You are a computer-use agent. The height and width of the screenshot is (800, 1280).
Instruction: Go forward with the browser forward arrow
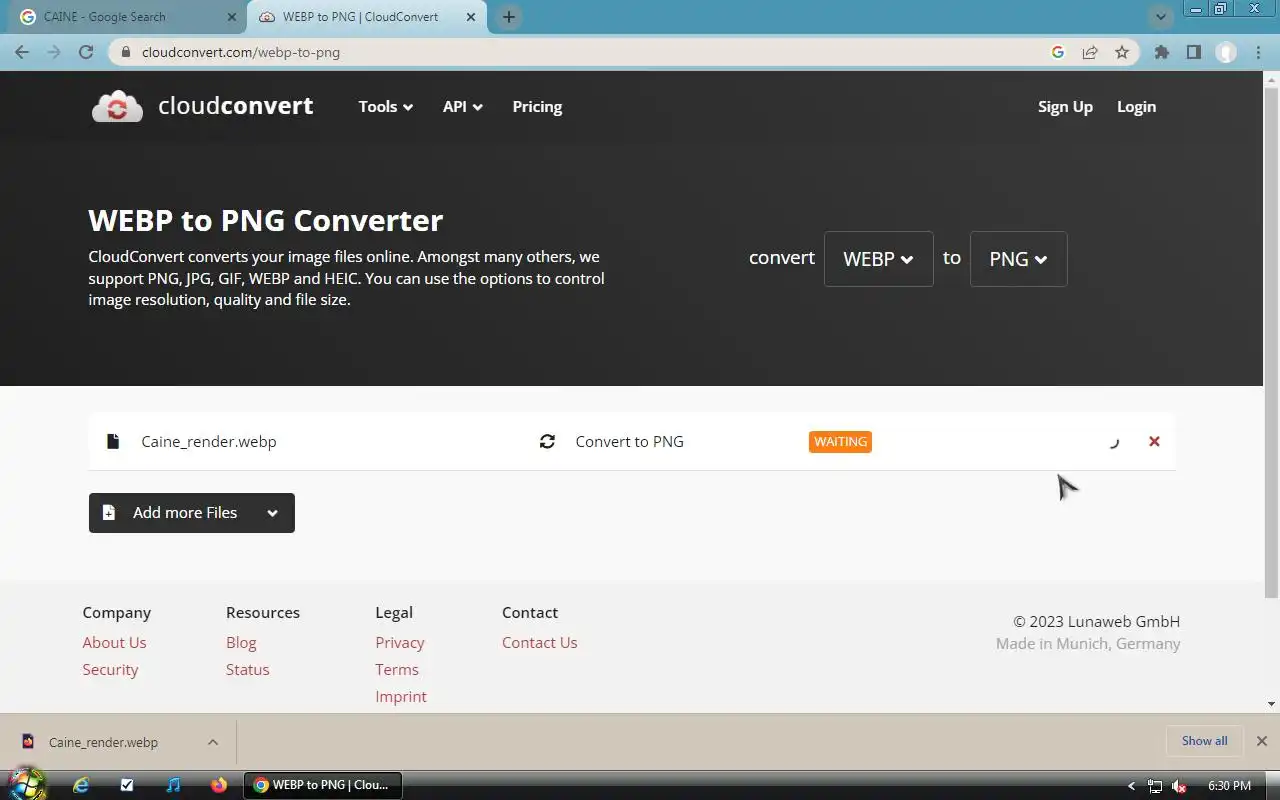pyautogui.click(x=54, y=52)
